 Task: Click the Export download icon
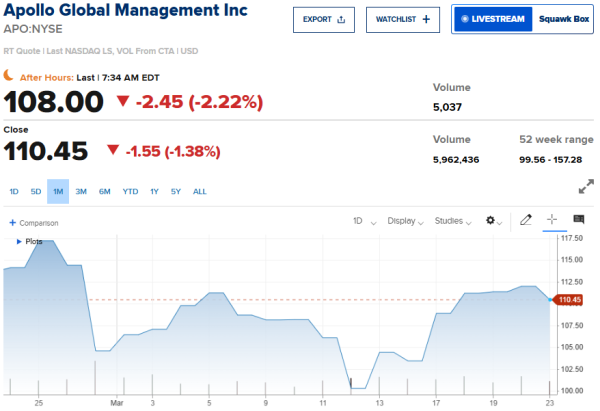tap(341, 19)
